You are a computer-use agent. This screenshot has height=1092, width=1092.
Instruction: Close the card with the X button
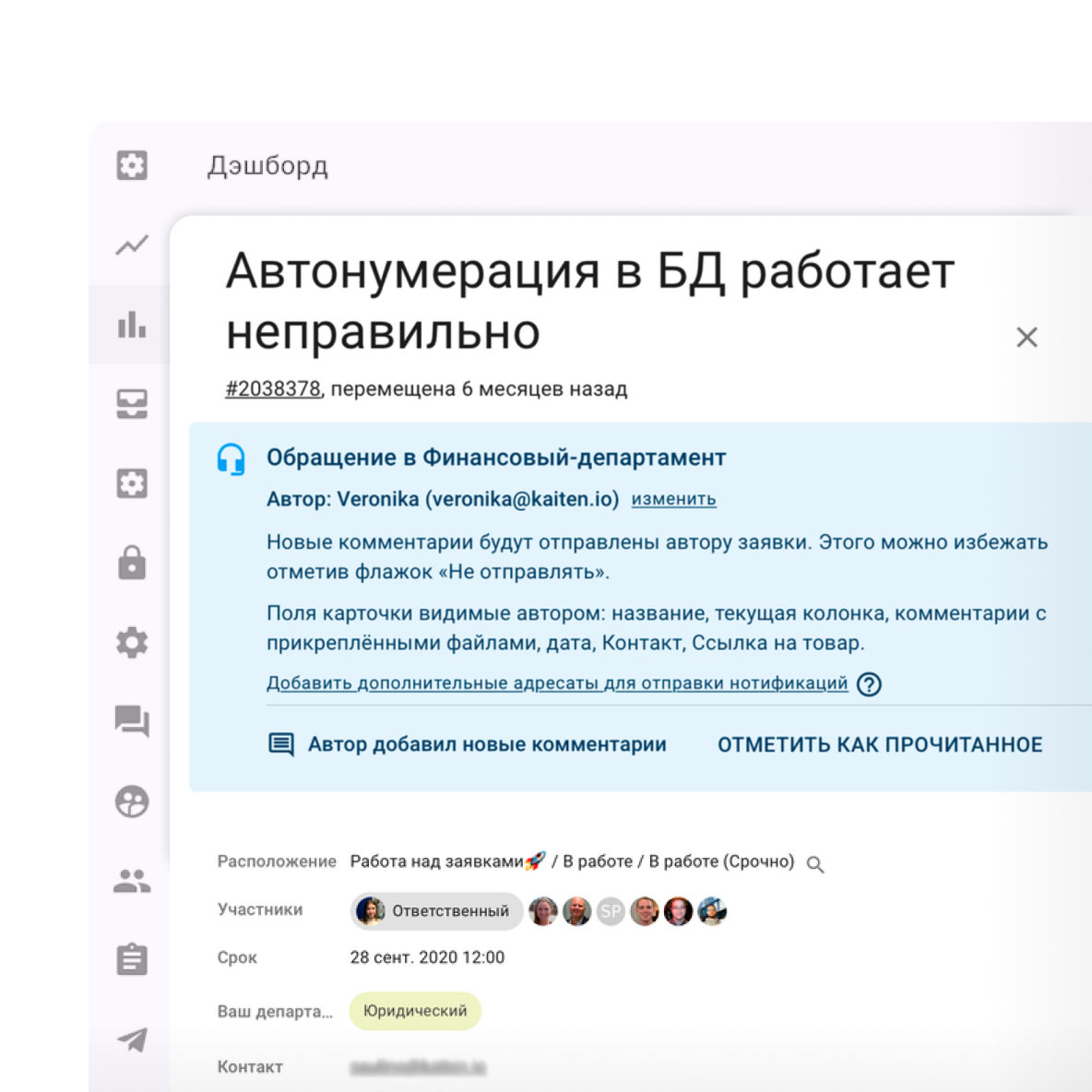click(x=1027, y=337)
